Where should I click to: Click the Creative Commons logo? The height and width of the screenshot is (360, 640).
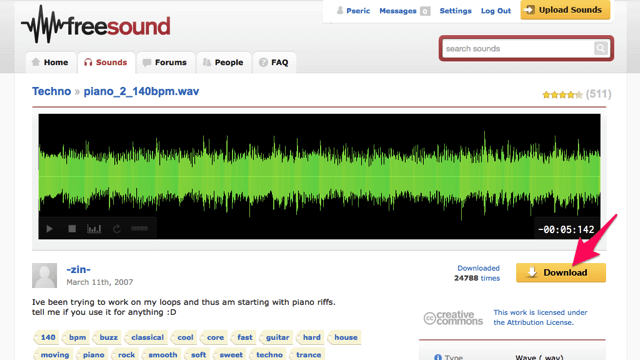(453, 318)
